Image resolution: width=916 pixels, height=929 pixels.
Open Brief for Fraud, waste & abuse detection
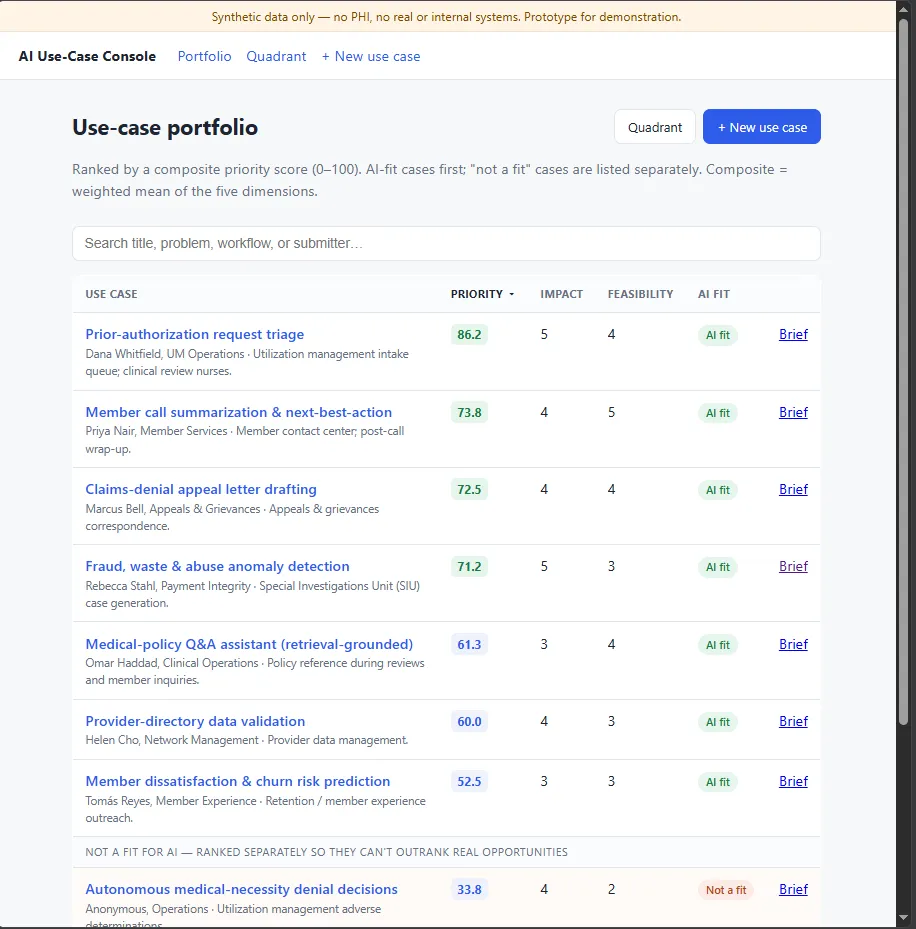coord(793,566)
